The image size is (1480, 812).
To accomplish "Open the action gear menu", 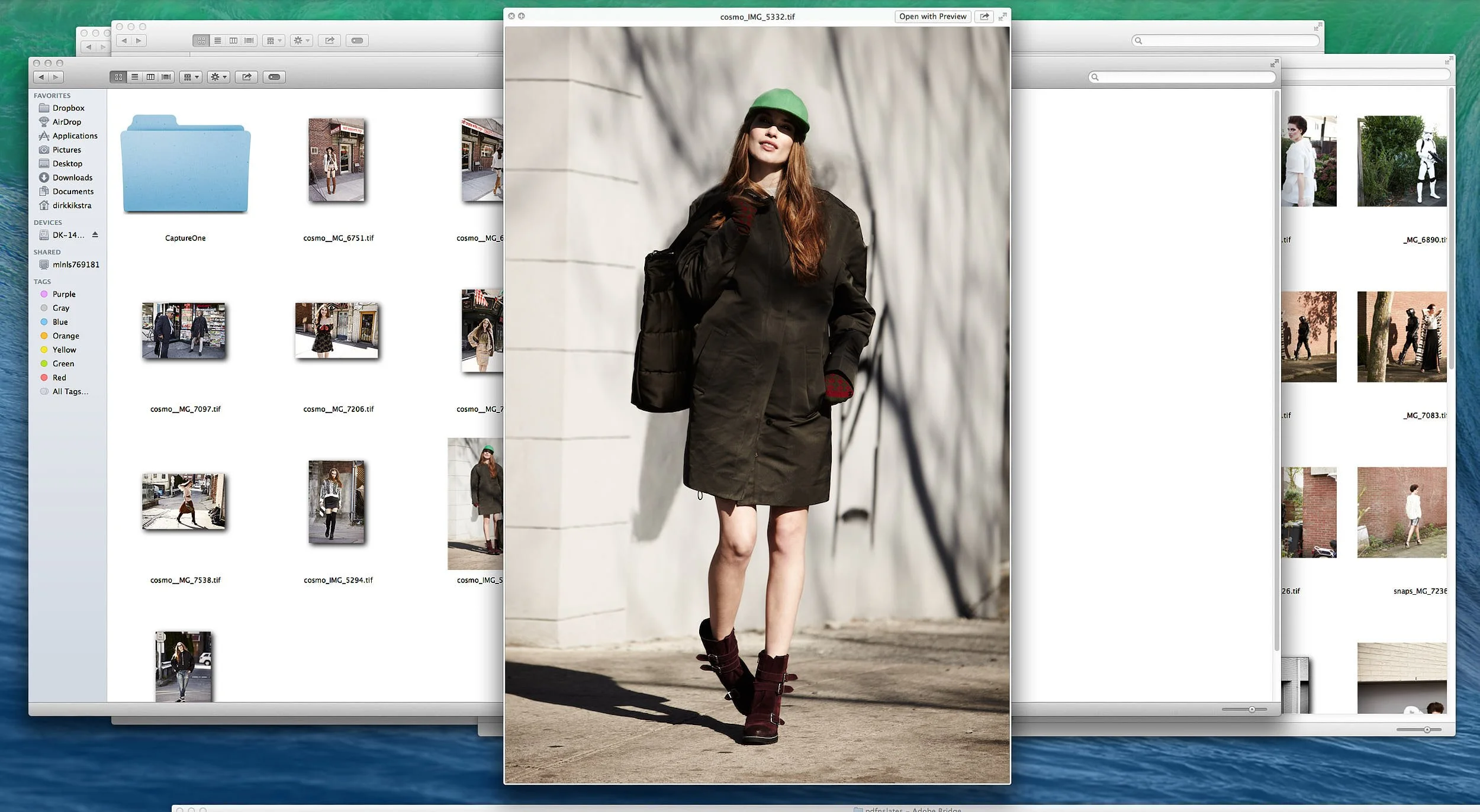I will (x=218, y=76).
